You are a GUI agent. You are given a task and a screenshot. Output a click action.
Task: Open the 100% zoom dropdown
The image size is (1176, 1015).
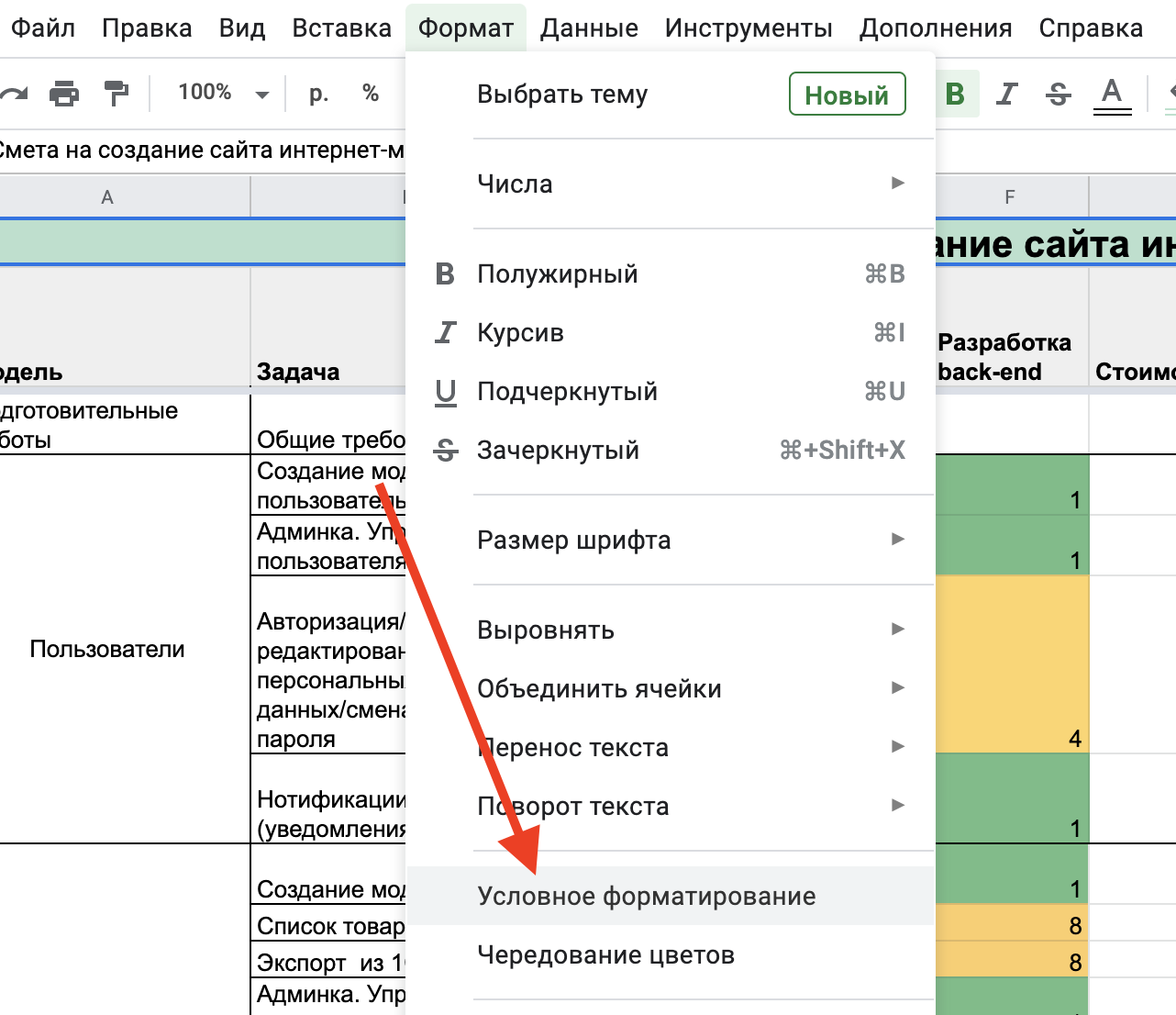coord(223,94)
